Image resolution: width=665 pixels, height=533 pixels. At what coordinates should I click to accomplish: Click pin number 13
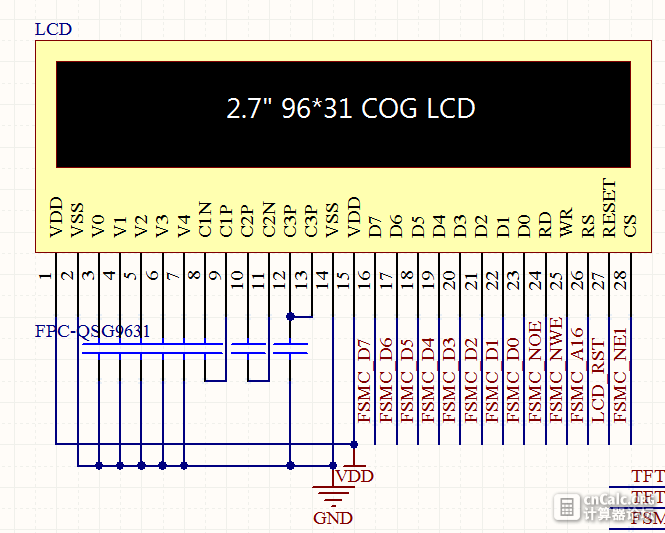click(301, 280)
